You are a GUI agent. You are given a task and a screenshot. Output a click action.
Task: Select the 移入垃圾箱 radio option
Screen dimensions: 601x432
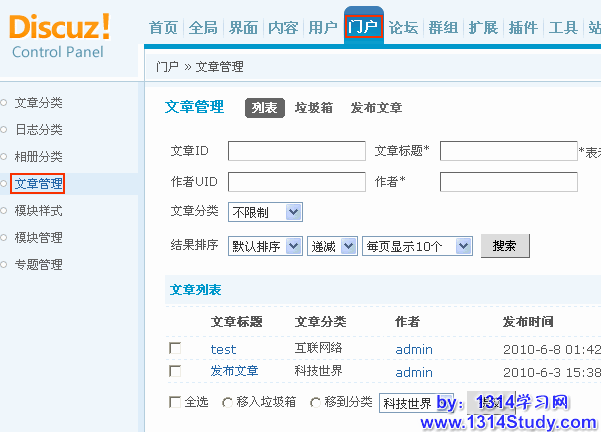pos(226,402)
